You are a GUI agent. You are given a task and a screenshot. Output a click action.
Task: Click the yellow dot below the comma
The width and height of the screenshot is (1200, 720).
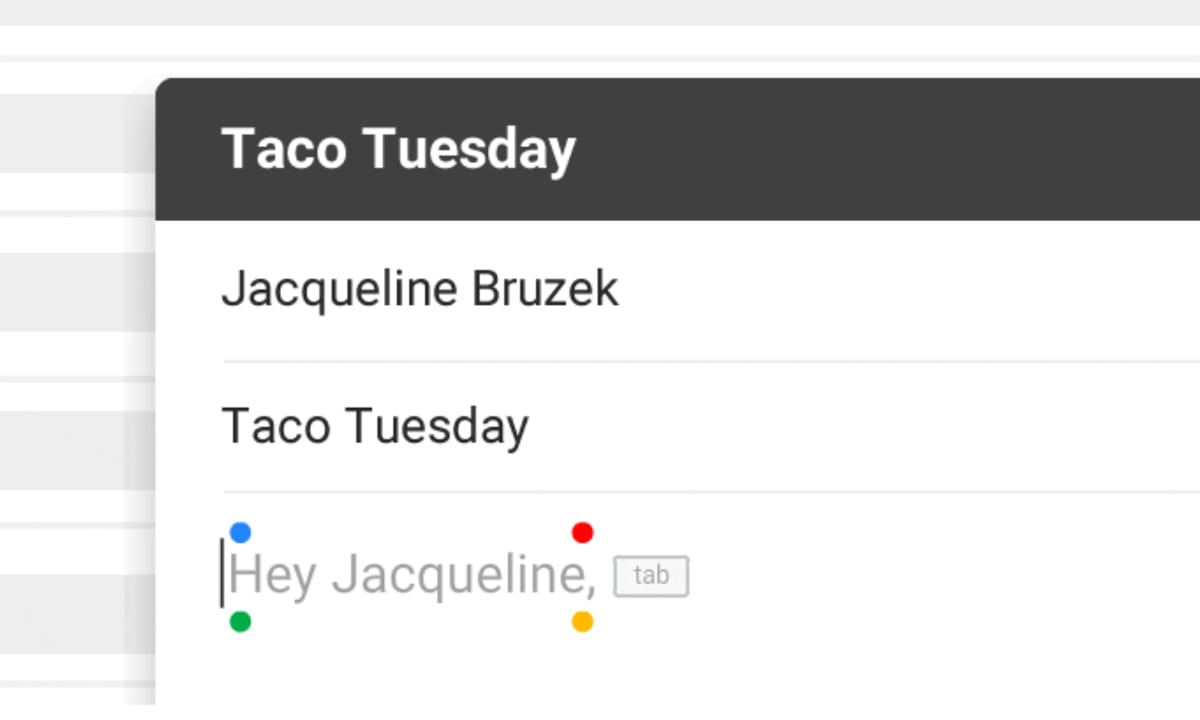pos(582,622)
